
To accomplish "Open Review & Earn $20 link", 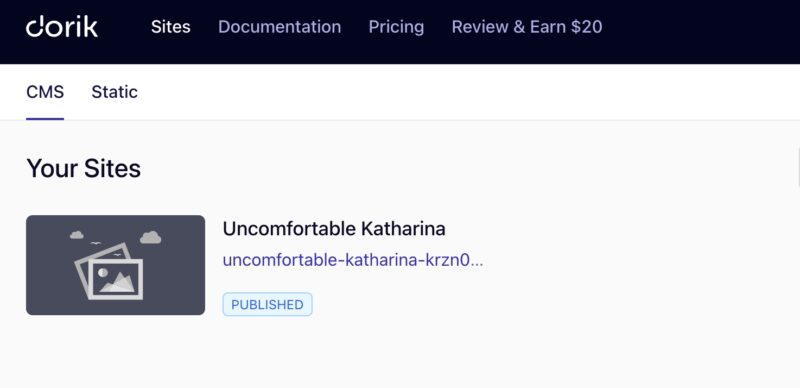I will [x=527, y=27].
